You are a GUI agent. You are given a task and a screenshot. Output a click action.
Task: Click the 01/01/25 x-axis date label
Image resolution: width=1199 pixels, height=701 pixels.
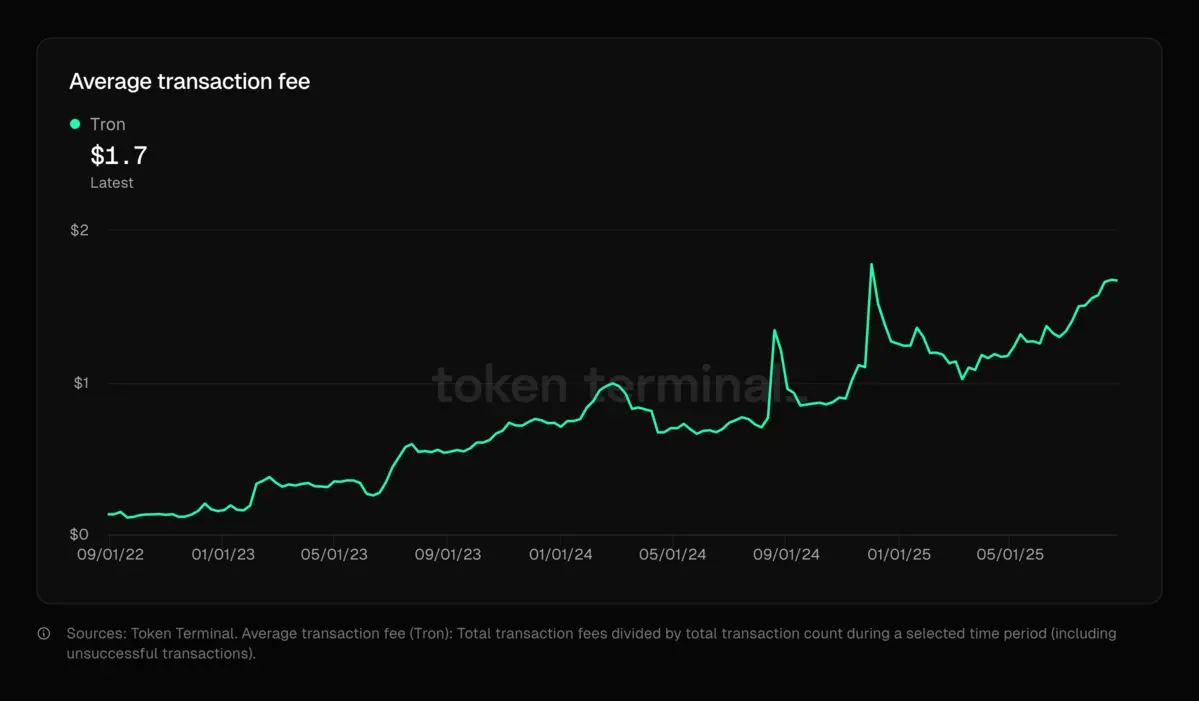click(x=898, y=555)
